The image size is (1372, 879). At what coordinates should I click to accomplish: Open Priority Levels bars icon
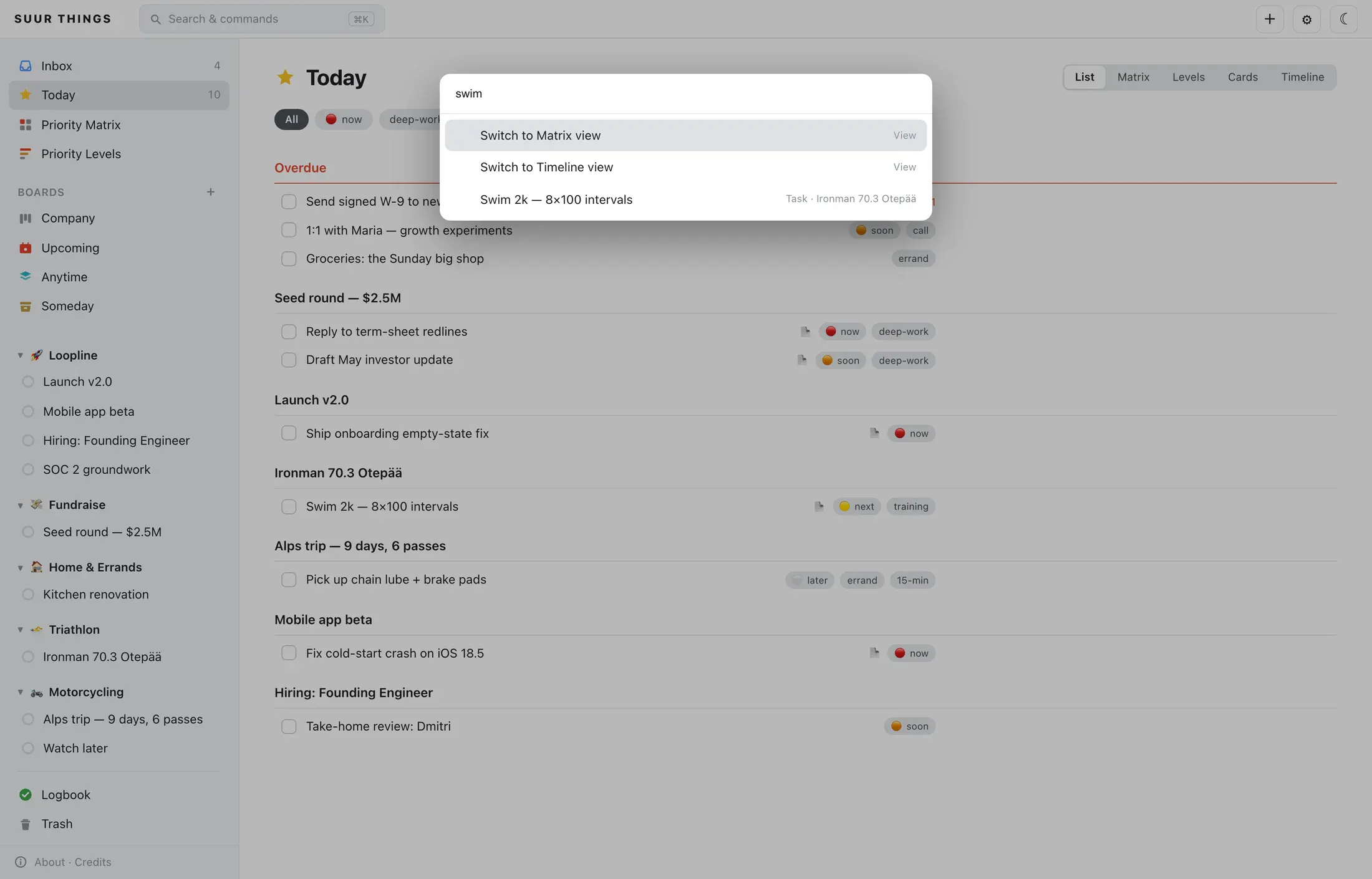point(25,153)
